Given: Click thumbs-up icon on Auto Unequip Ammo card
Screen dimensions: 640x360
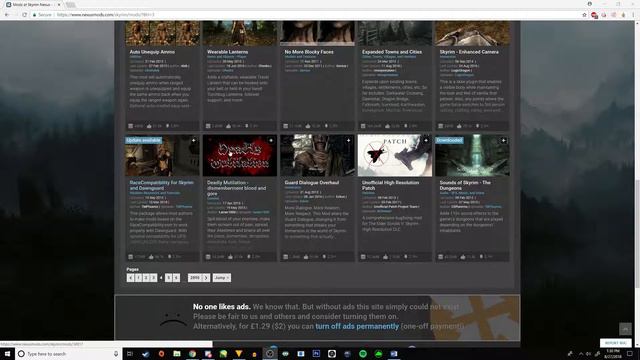Looking at the screenshot, I should pos(149,126).
